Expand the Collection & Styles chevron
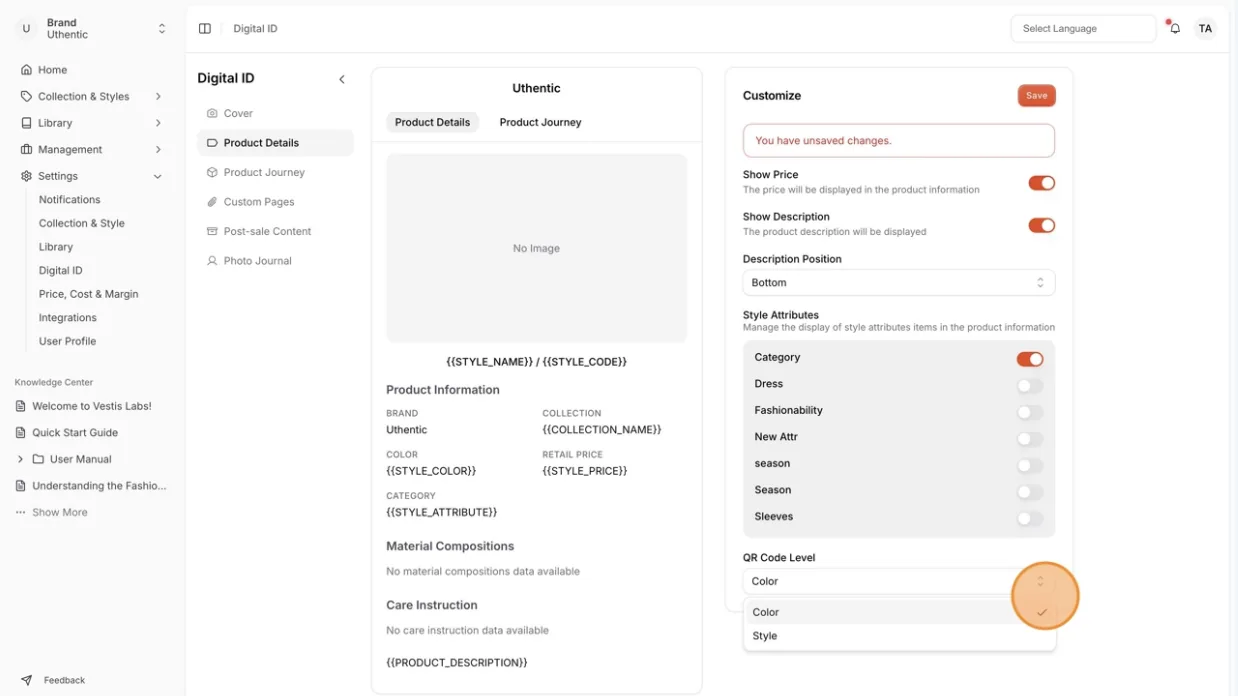Screen dimensions: 1238x696 (x=158, y=97)
